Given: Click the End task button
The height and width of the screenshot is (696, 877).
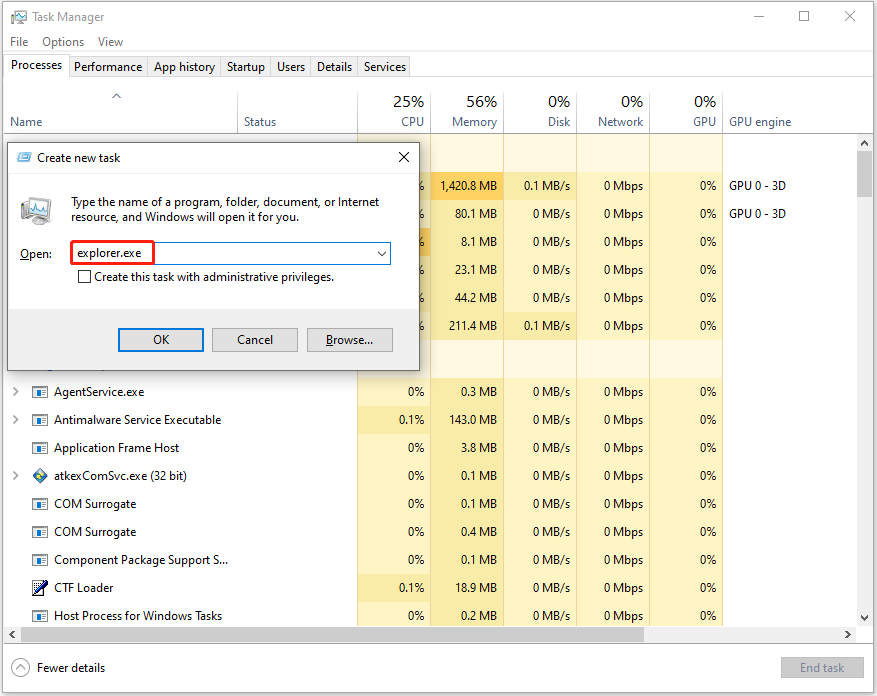Looking at the screenshot, I should [822, 667].
